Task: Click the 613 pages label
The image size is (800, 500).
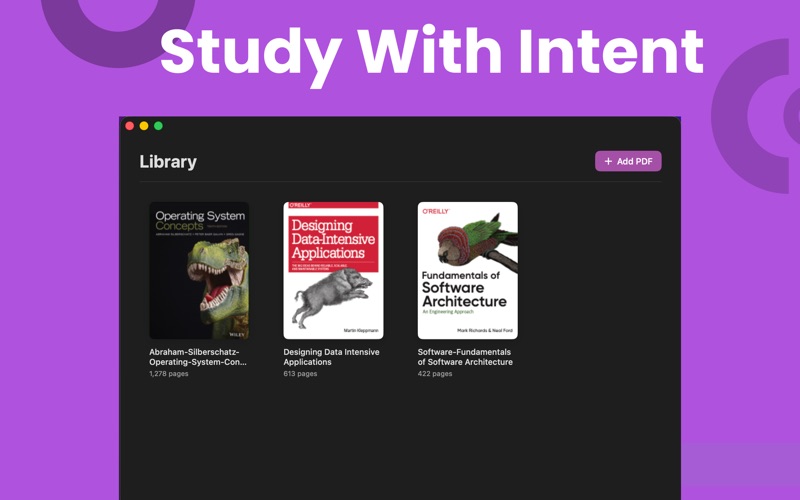Action: click(300, 374)
